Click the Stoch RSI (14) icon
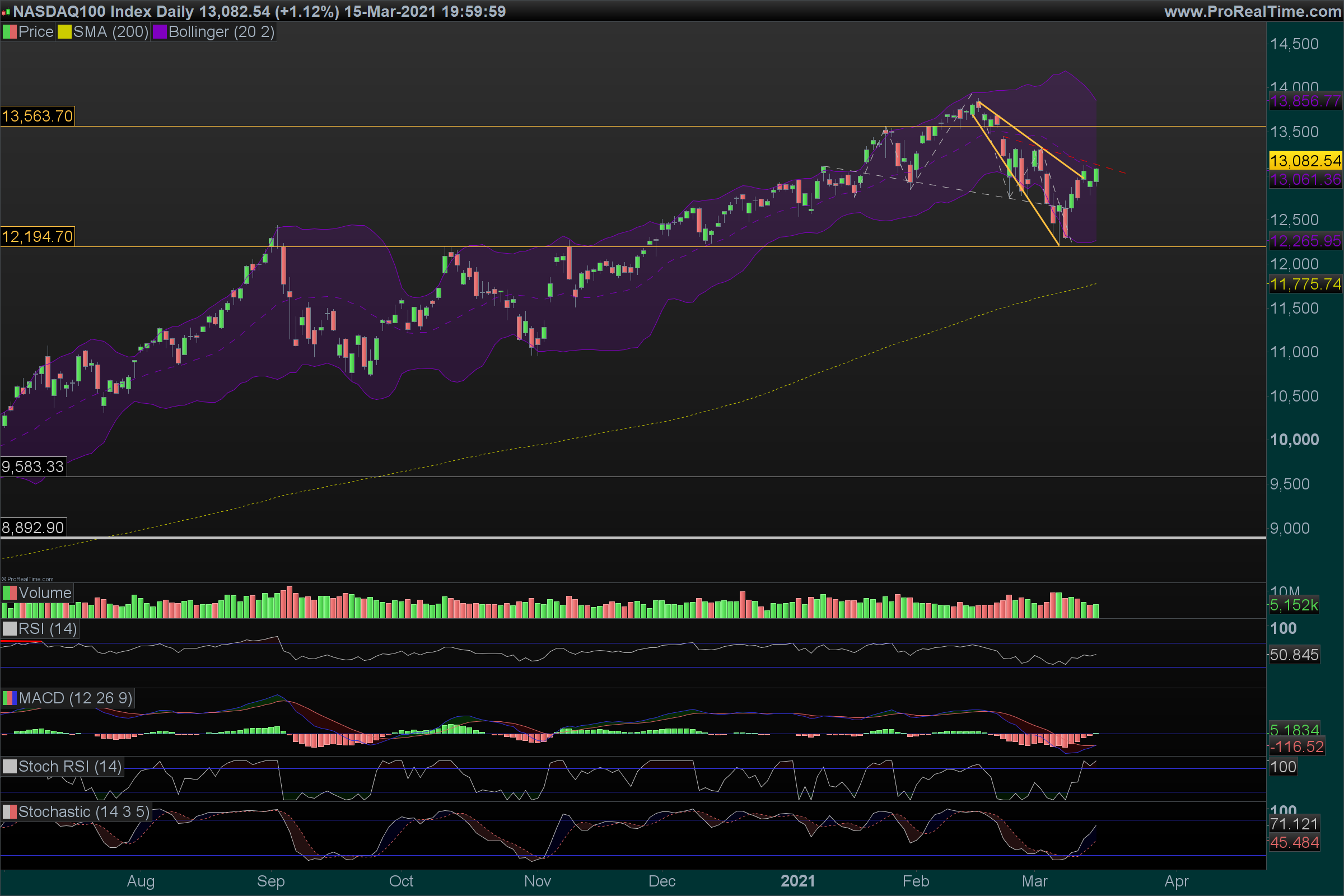 (x=9, y=766)
